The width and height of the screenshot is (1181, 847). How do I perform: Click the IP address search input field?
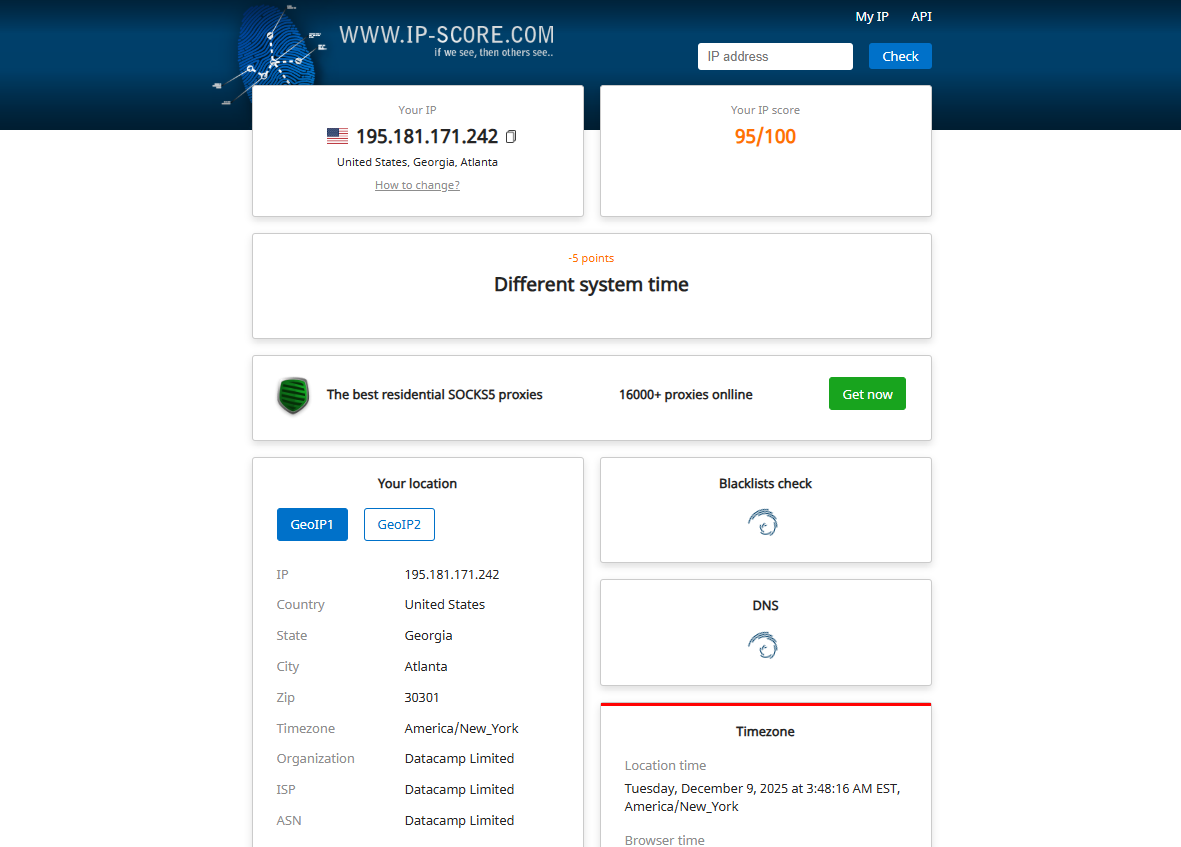pos(775,56)
